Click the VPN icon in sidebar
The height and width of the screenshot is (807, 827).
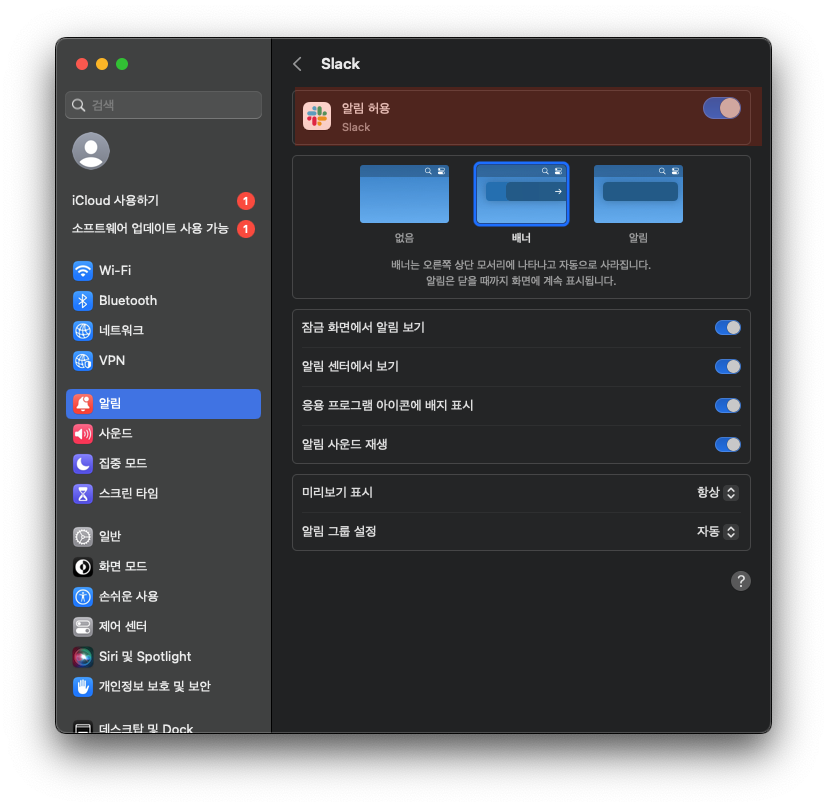tap(83, 361)
